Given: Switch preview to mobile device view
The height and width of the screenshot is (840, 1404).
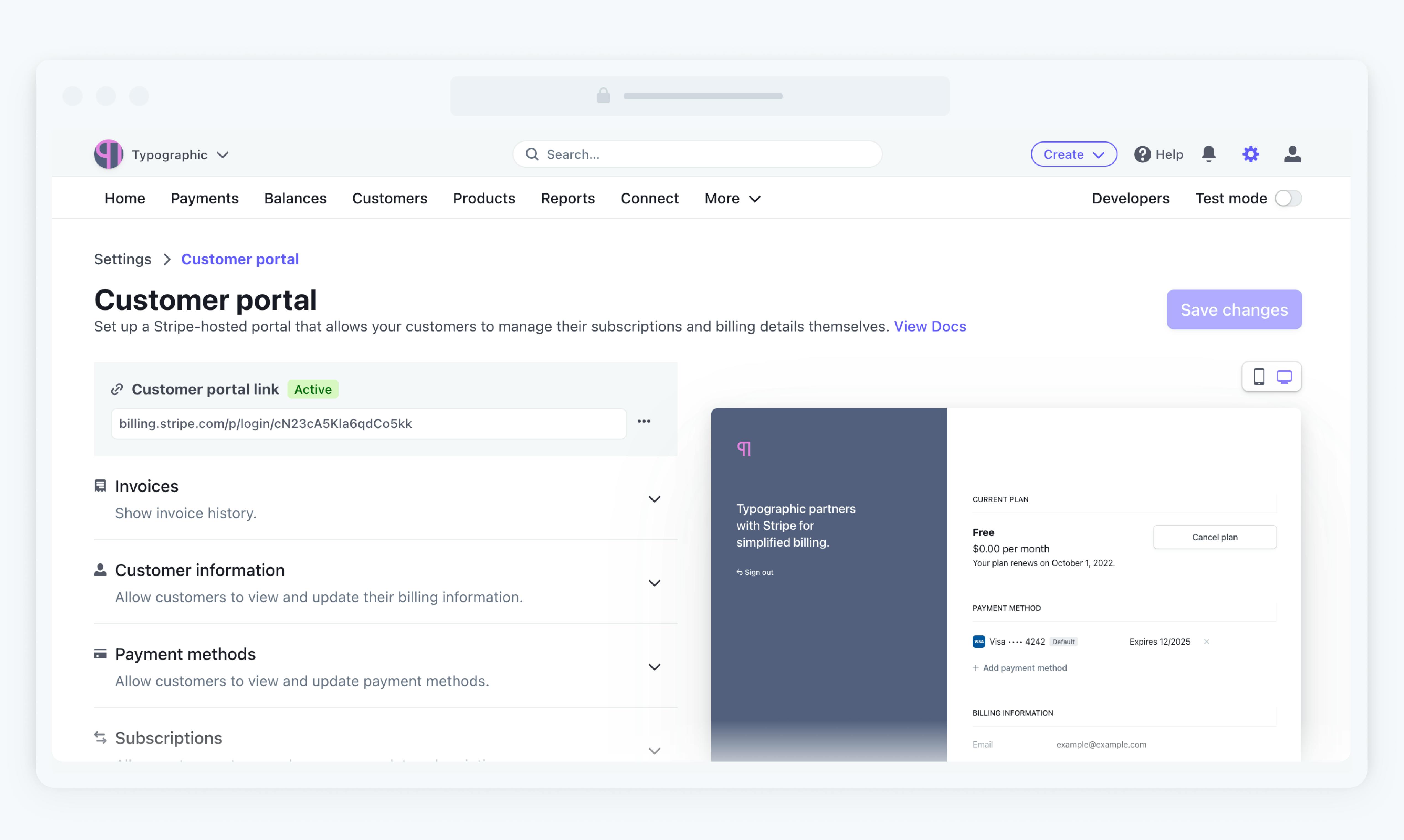Looking at the screenshot, I should tap(1259, 376).
